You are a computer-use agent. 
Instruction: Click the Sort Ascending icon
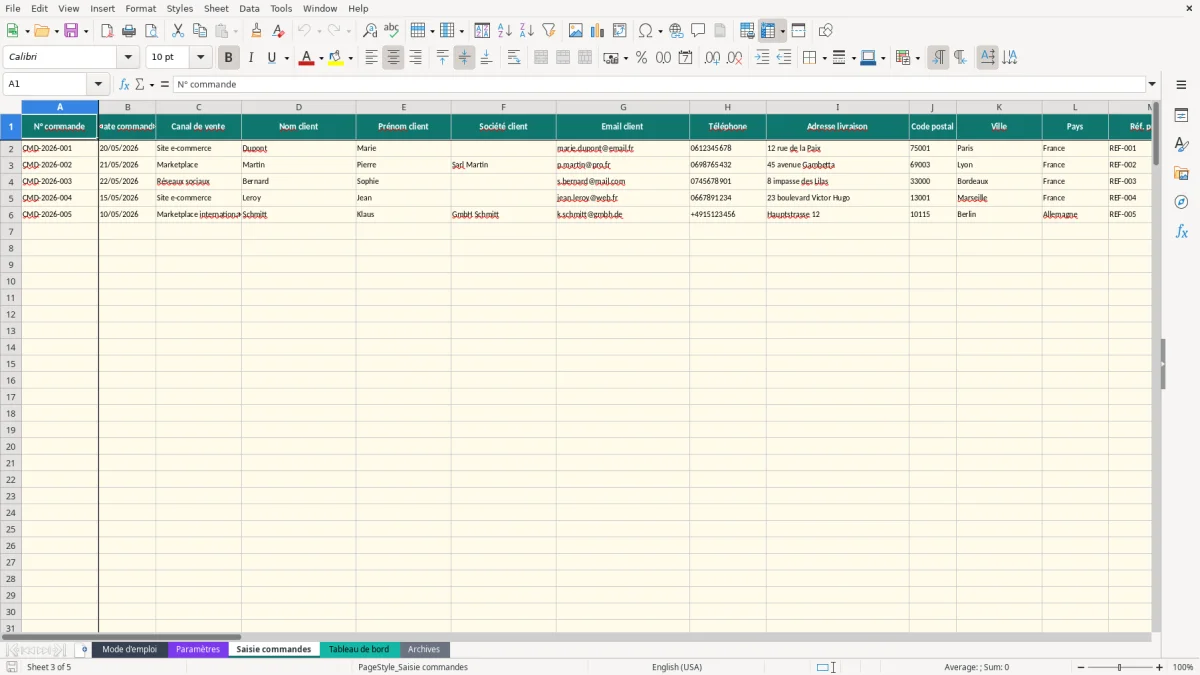pyautogui.click(x=505, y=31)
